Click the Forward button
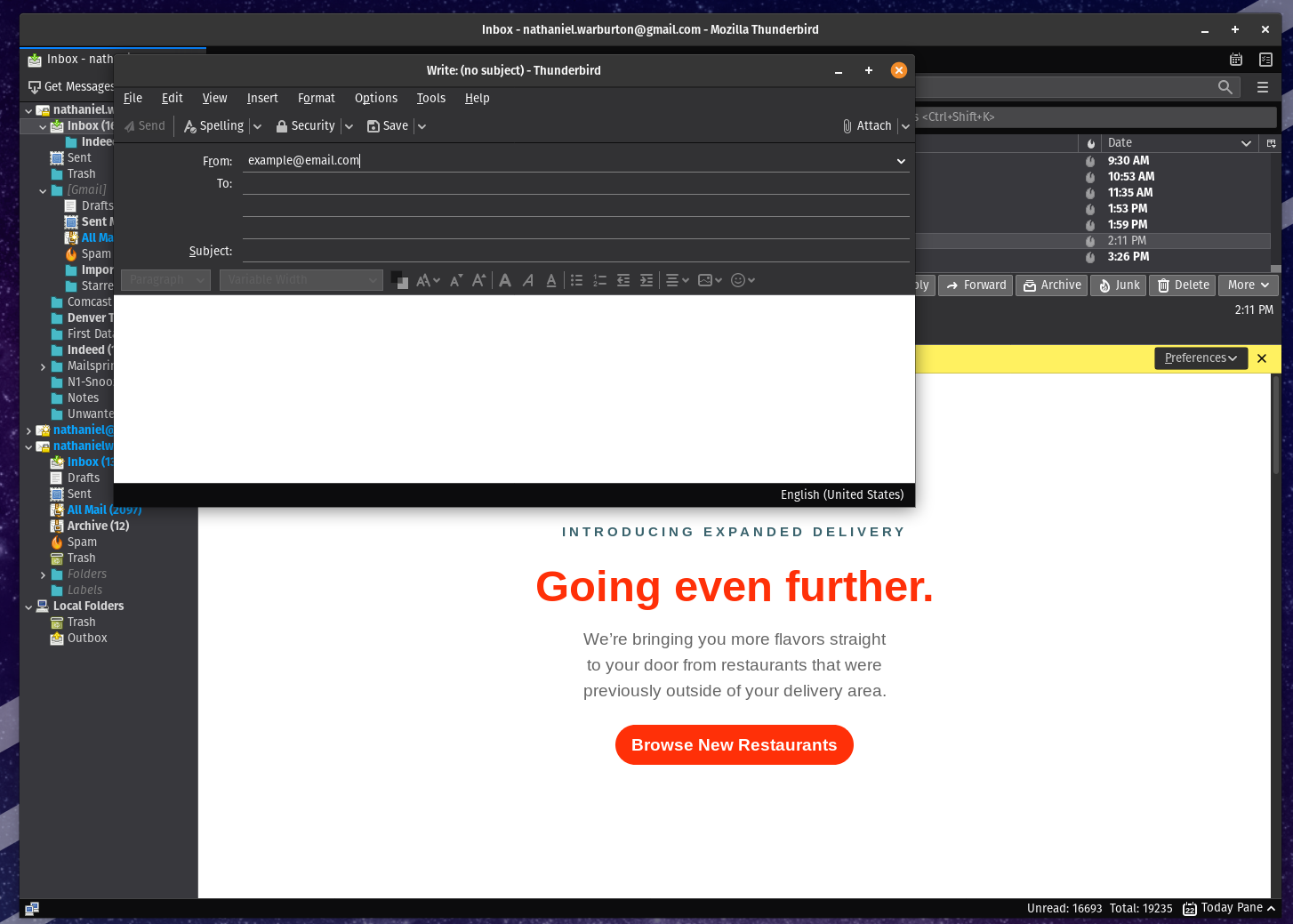Screen dimensions: 1293x924 pyautogui.click(x=976, y=285)
